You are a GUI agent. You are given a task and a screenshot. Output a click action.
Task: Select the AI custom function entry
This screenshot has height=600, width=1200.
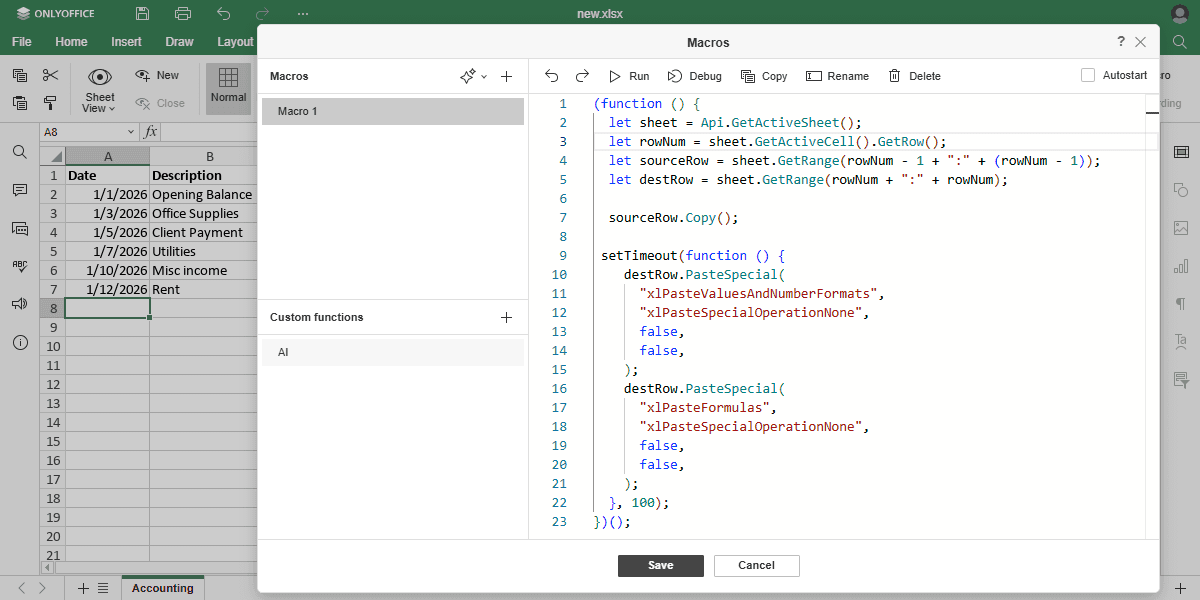pos(392,352)
